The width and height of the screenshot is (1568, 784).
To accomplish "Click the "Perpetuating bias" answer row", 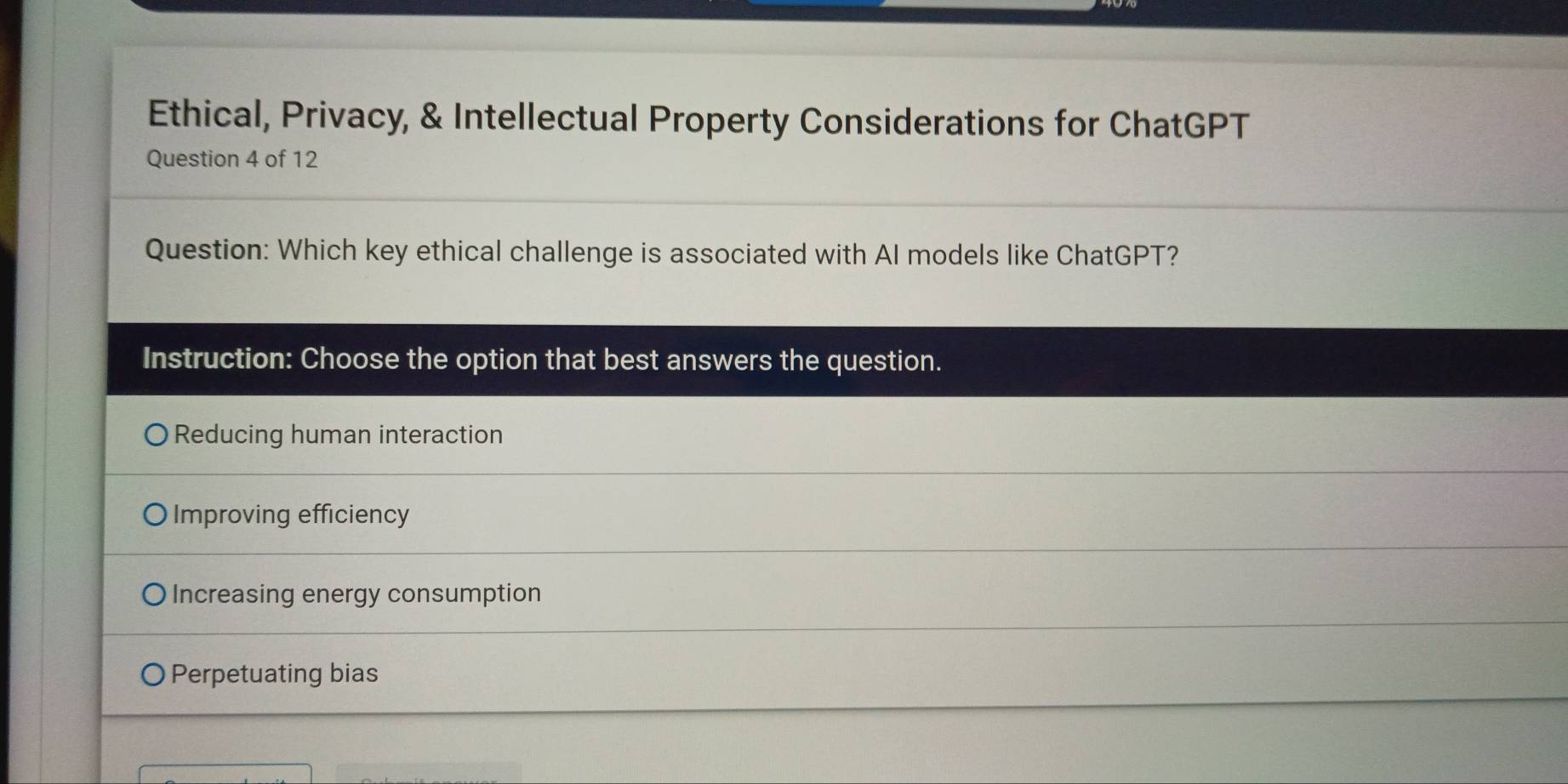I will pos(596,673).
